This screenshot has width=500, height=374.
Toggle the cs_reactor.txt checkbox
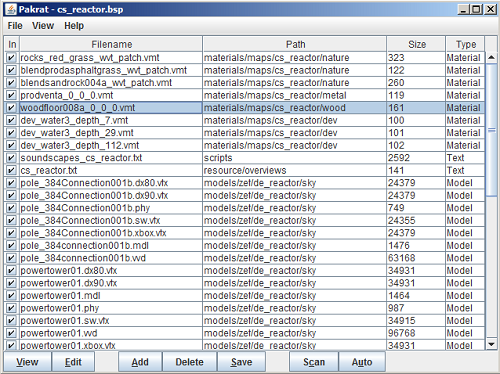click(11, 170)
